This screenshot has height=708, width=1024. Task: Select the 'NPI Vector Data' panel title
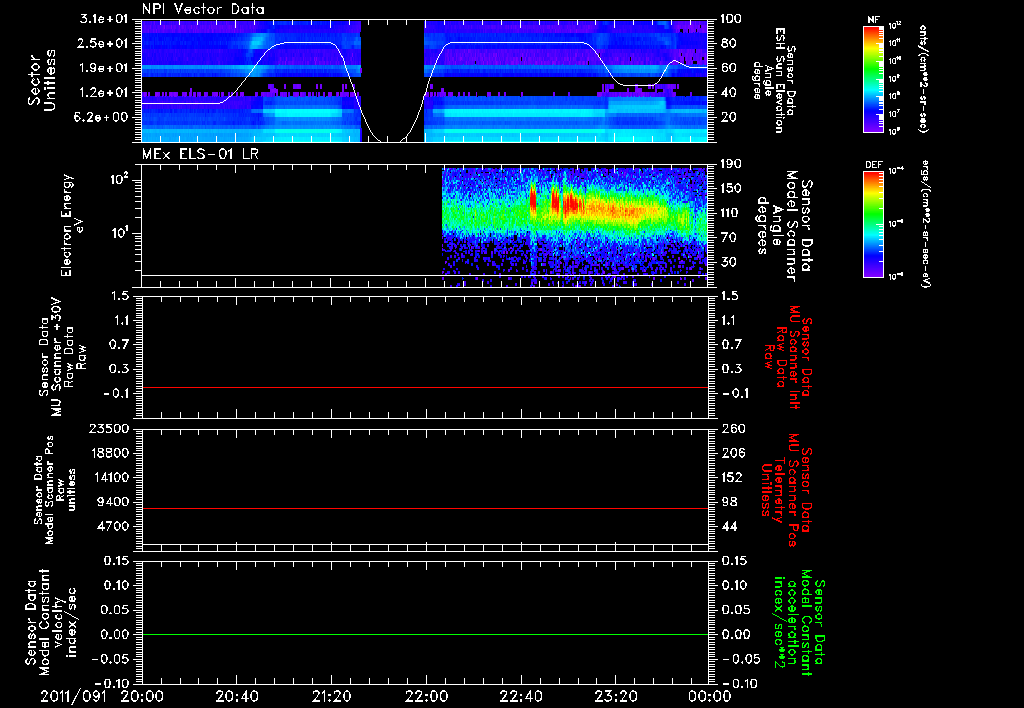(204, 9)
